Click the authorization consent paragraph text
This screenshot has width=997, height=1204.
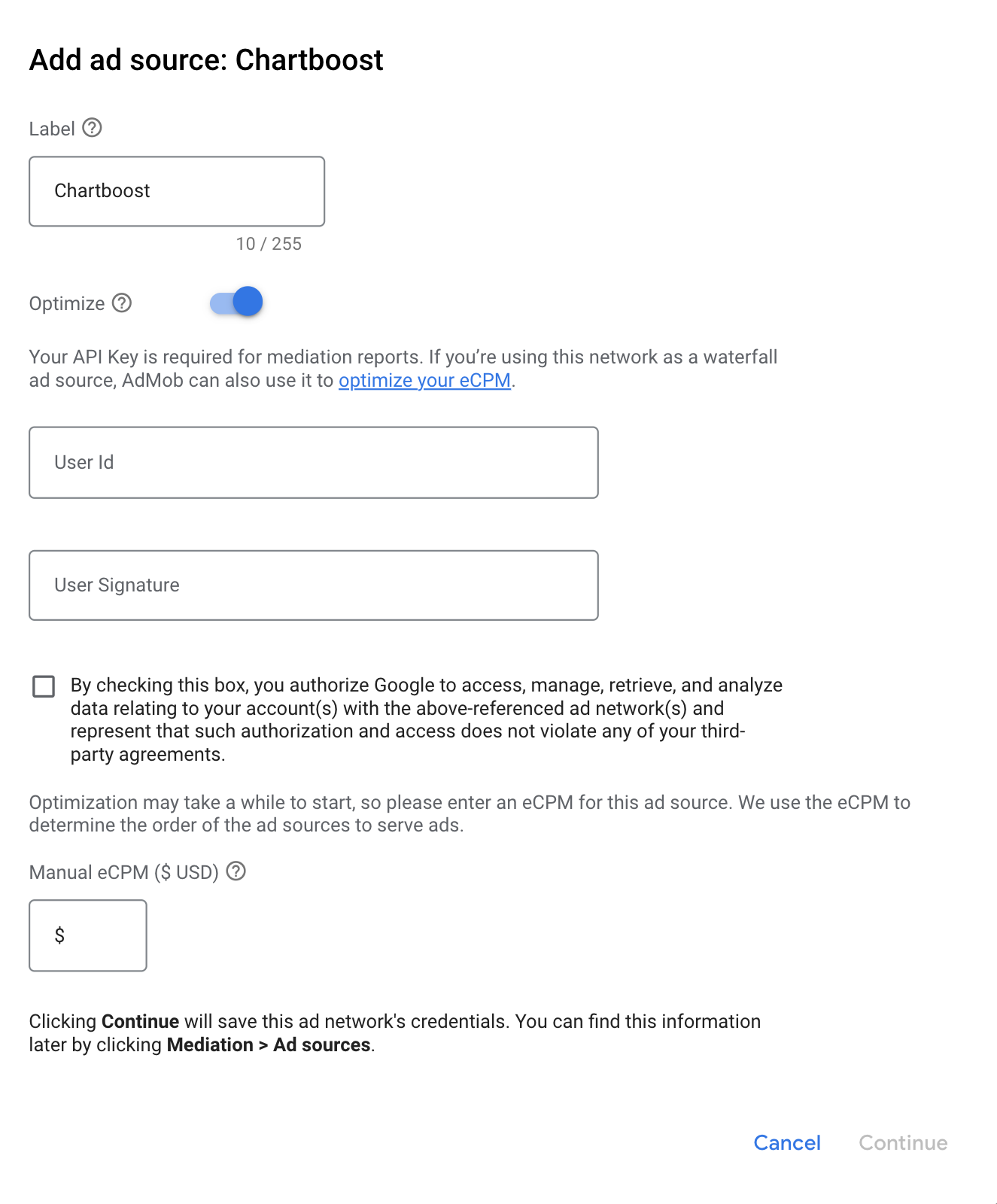[426, 719]
